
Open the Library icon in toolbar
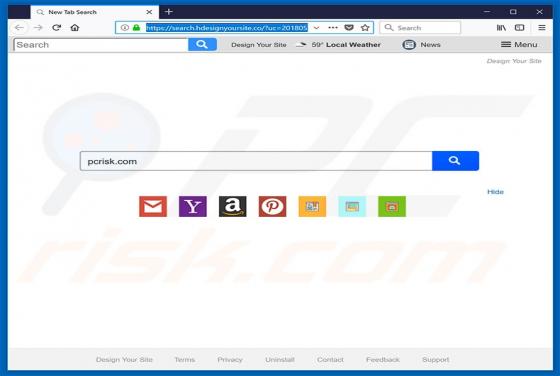501,27
